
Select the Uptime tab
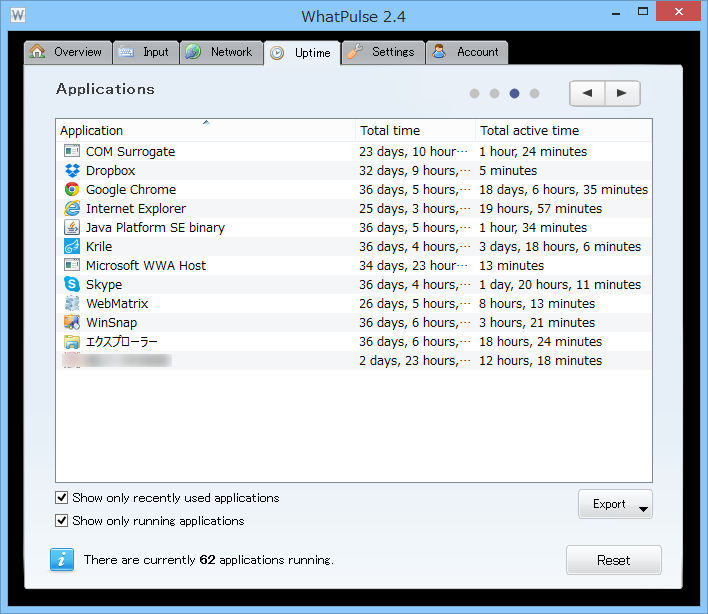302,53
